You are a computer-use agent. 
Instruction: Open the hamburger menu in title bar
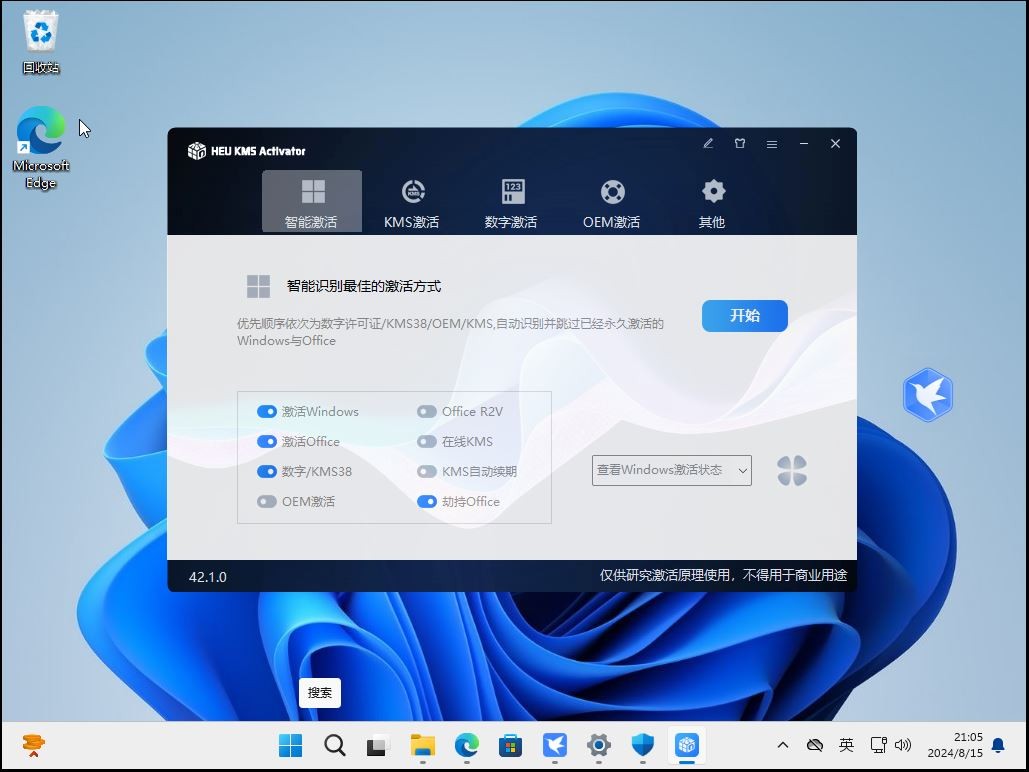pos(771,143)
